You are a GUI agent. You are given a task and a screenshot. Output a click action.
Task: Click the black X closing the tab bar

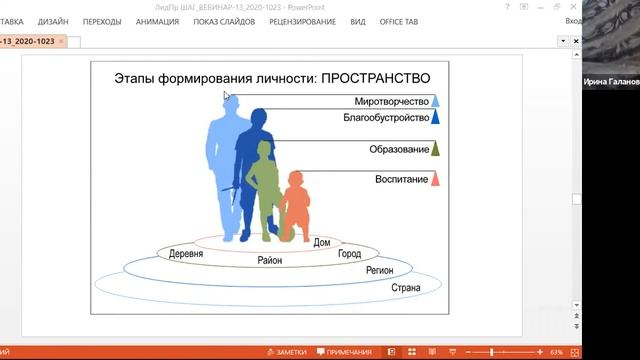coord(576,41)
